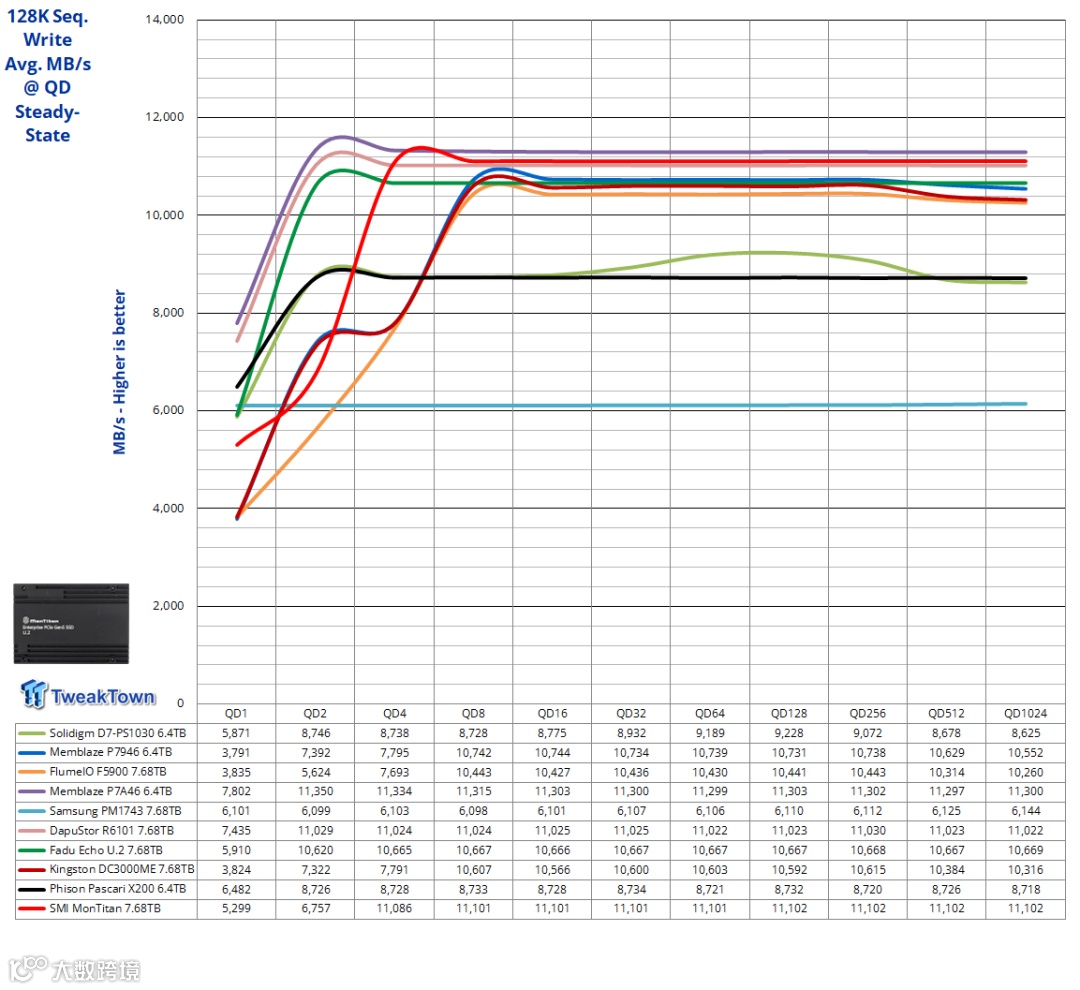Click the Kingston DC3000ME 7.68TB legend label
Image resolution: width=1080 pixels, height=990 pixels.
point(121,869)
